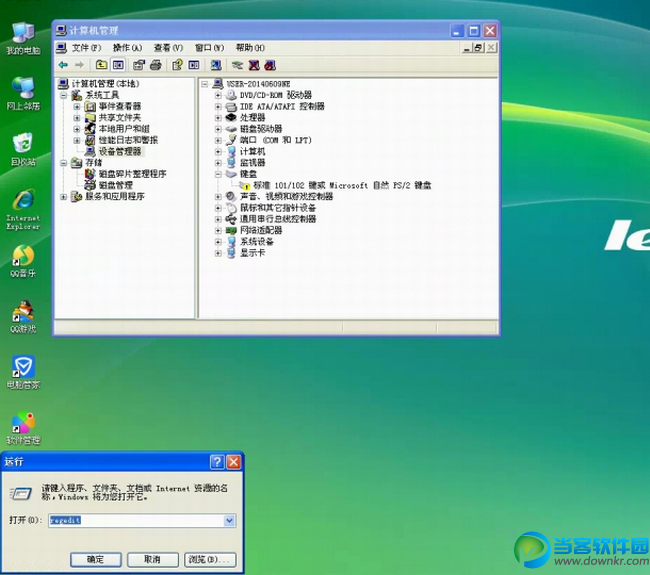Open 帮助(H) menu
Screen dimensions: 650x575
250,48
